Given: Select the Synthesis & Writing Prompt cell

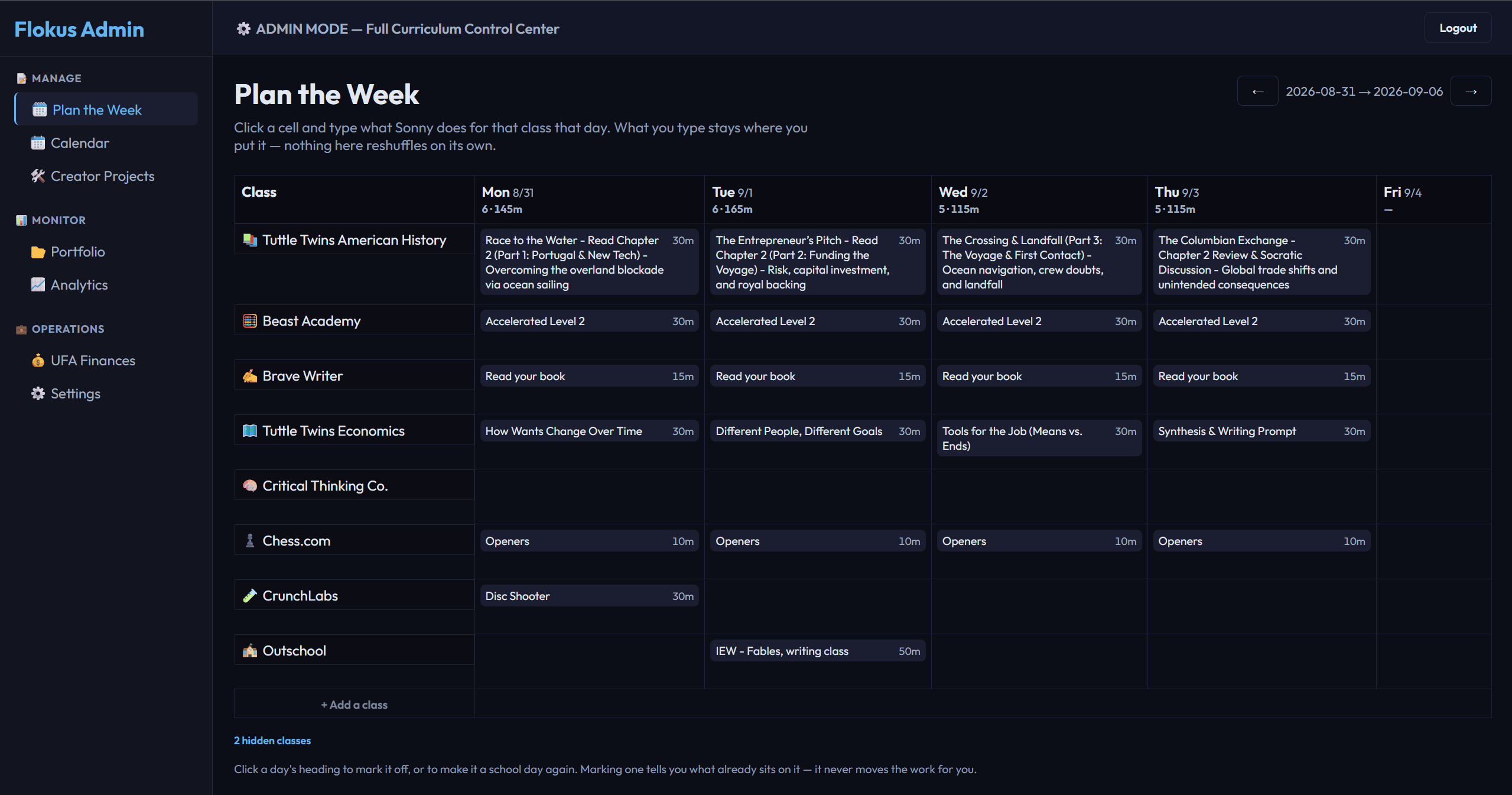Looking at the screenshot, I should (1261, 431).
